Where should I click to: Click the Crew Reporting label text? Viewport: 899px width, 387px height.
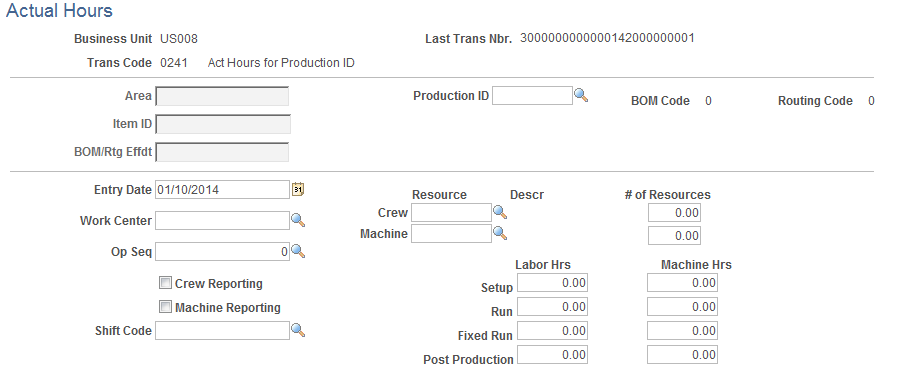(x=218, y=283)
